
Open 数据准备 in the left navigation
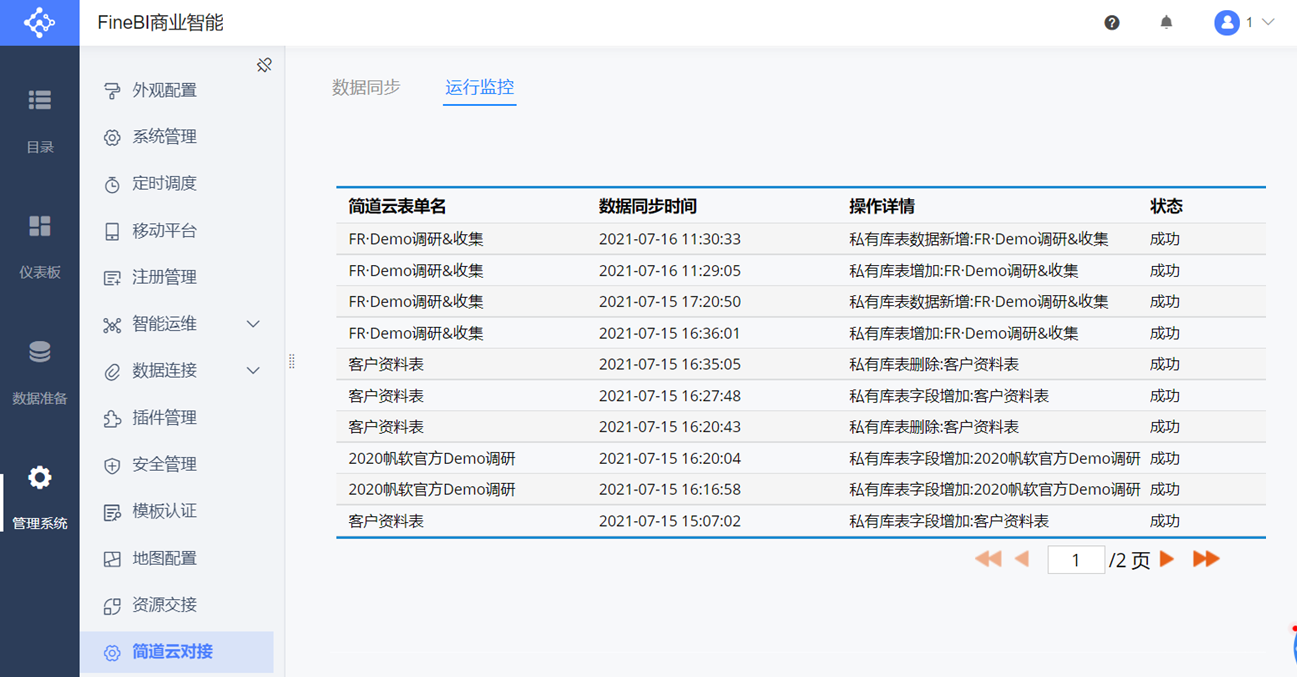[40, 373]
